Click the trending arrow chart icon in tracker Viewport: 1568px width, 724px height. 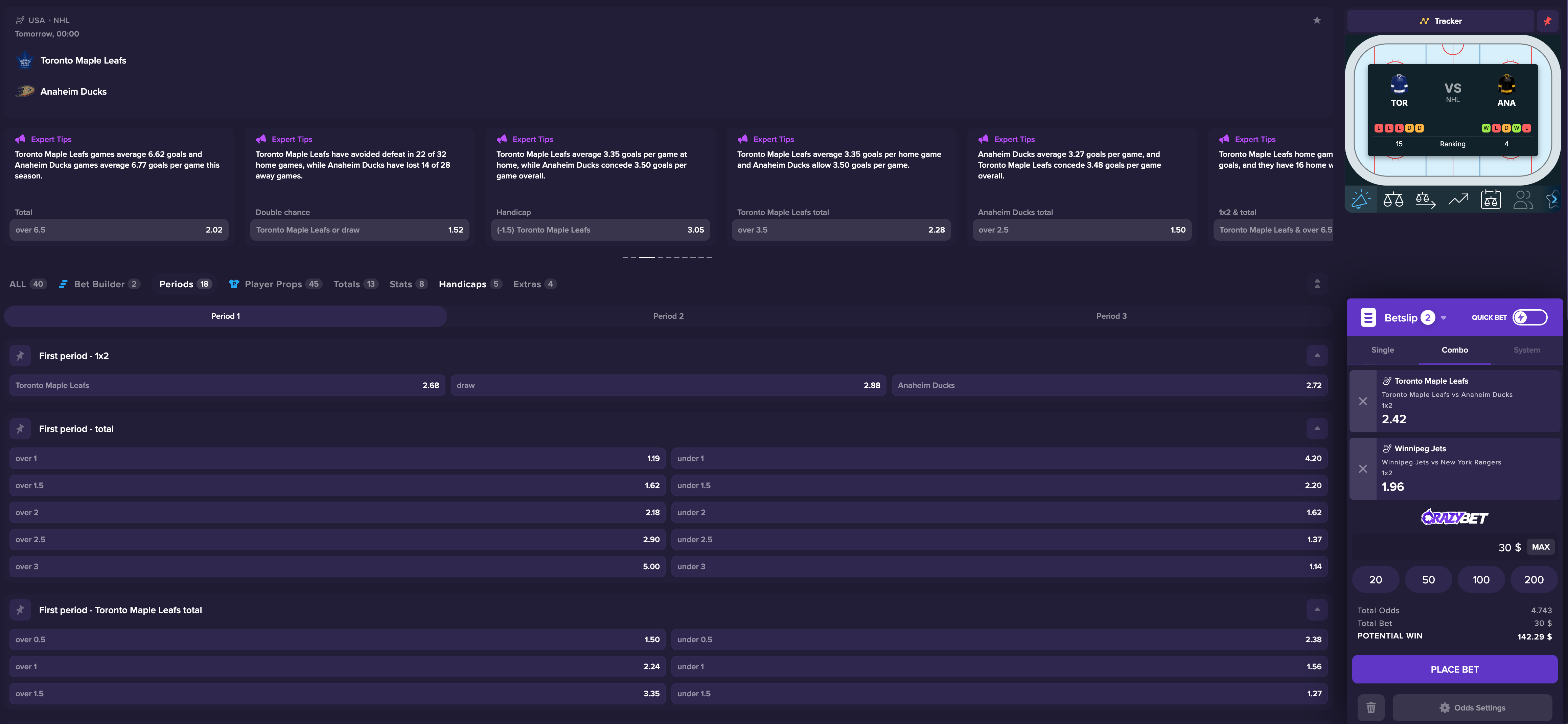coord(1458,199)
